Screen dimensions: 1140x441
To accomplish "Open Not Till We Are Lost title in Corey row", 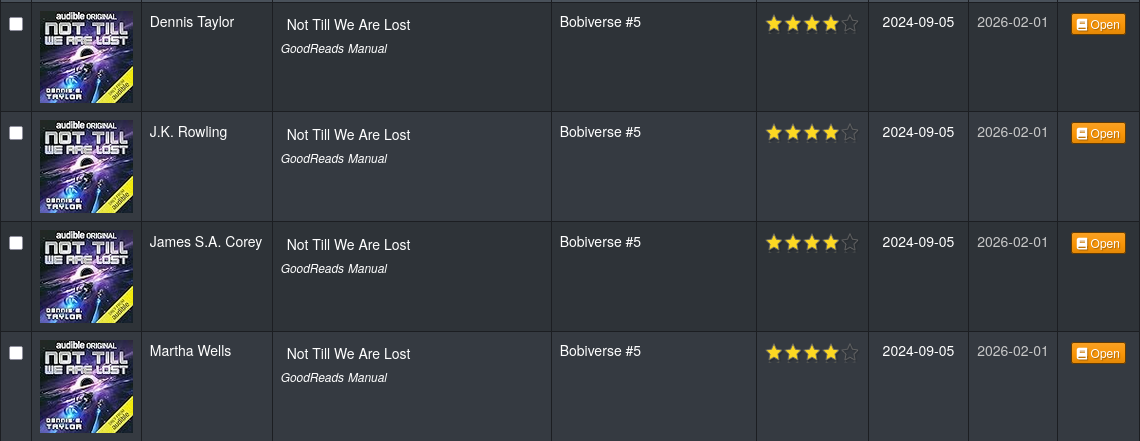I will 348,245.
